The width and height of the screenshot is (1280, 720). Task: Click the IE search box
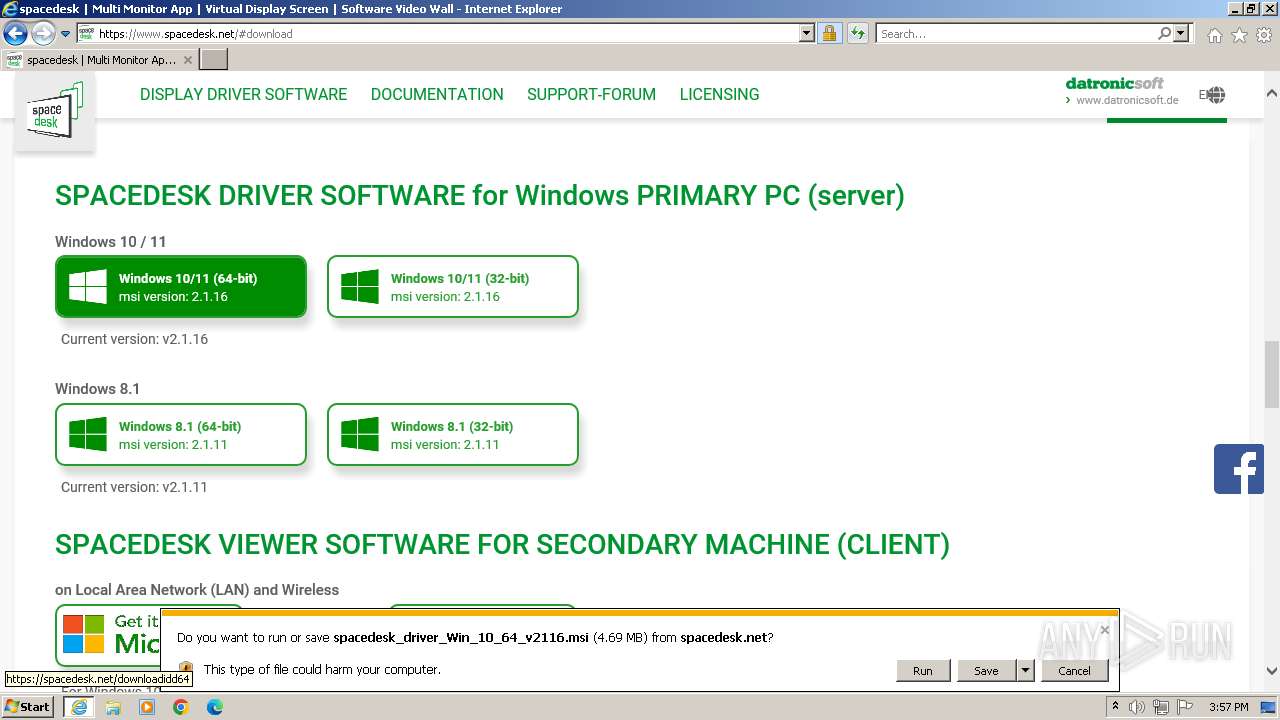1017,33
